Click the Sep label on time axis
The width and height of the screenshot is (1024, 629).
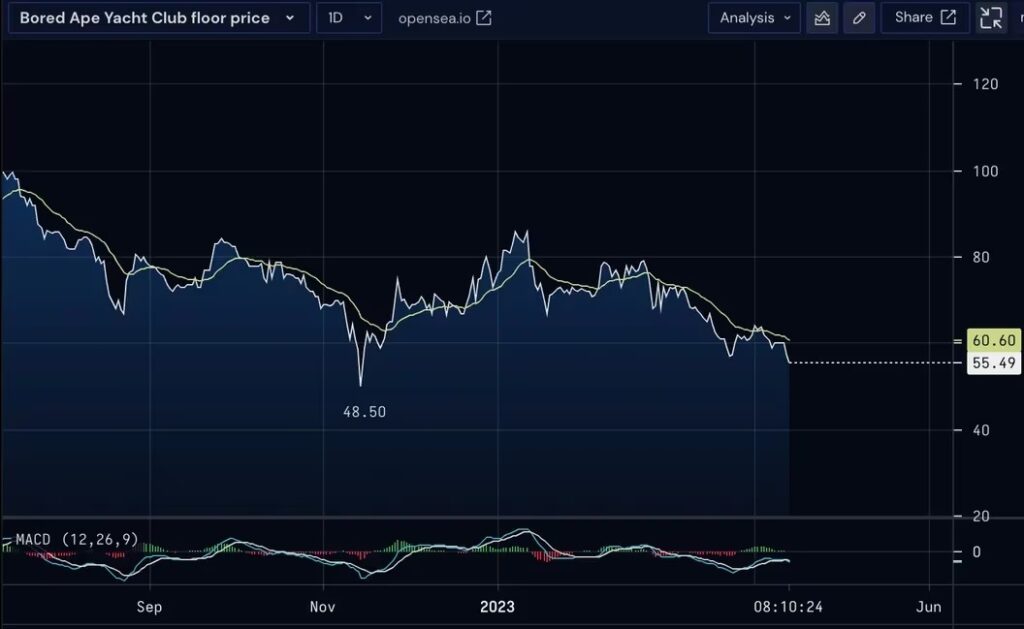149,607
